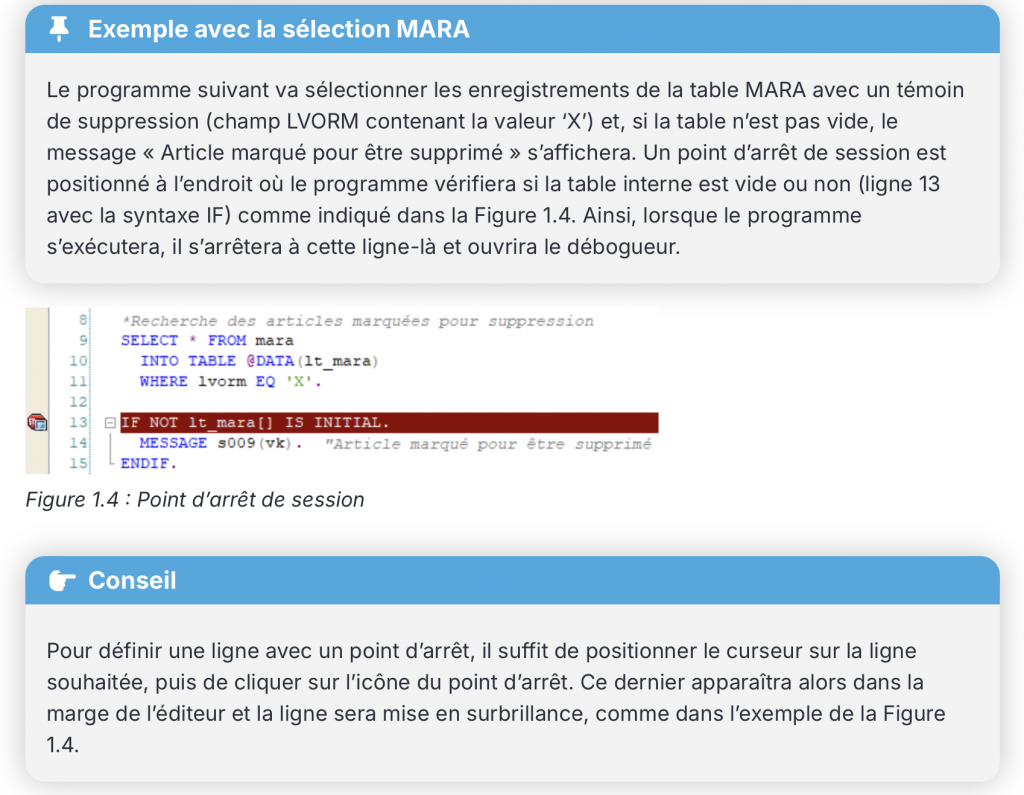Click the Article marqué pour être supprimé code comment
The image size is (1024, 795).
488,444
